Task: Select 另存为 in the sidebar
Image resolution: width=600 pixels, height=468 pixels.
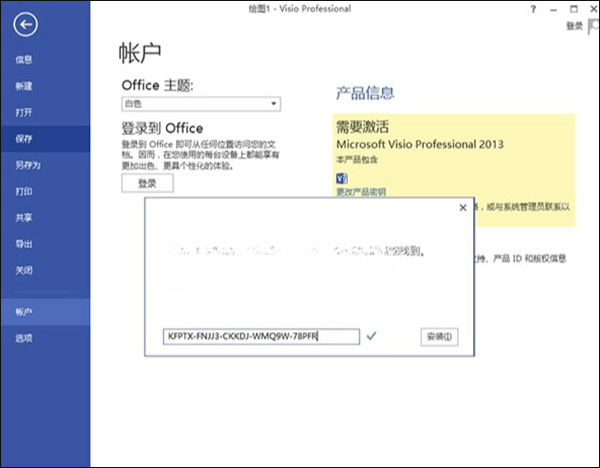Action: pos(27,165)
